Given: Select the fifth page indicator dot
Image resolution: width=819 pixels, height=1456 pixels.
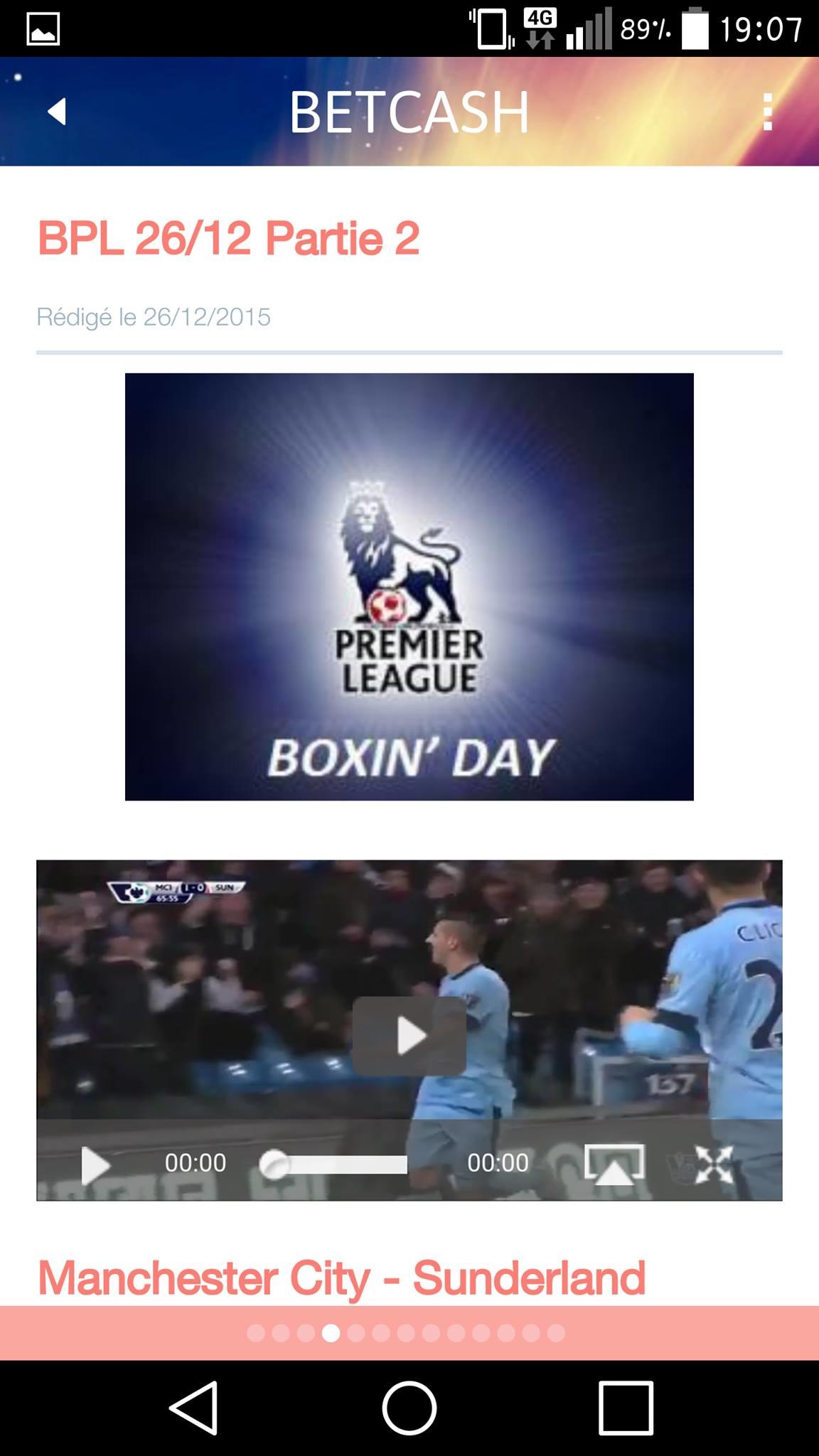Looking at the screenshot, I should (x=355, y=1333).
